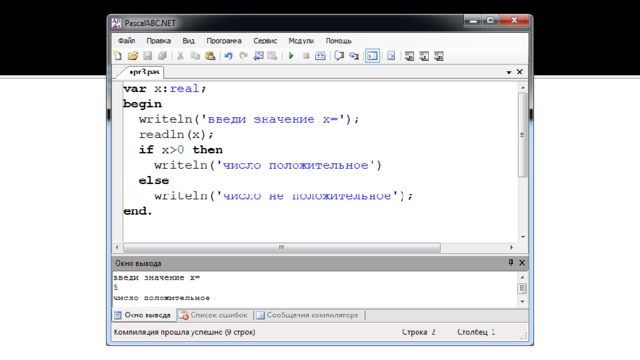This screenshot has height=360, width=640.
Task: Place cursor on the 'var x:real;' line
Action: [165, 89]
